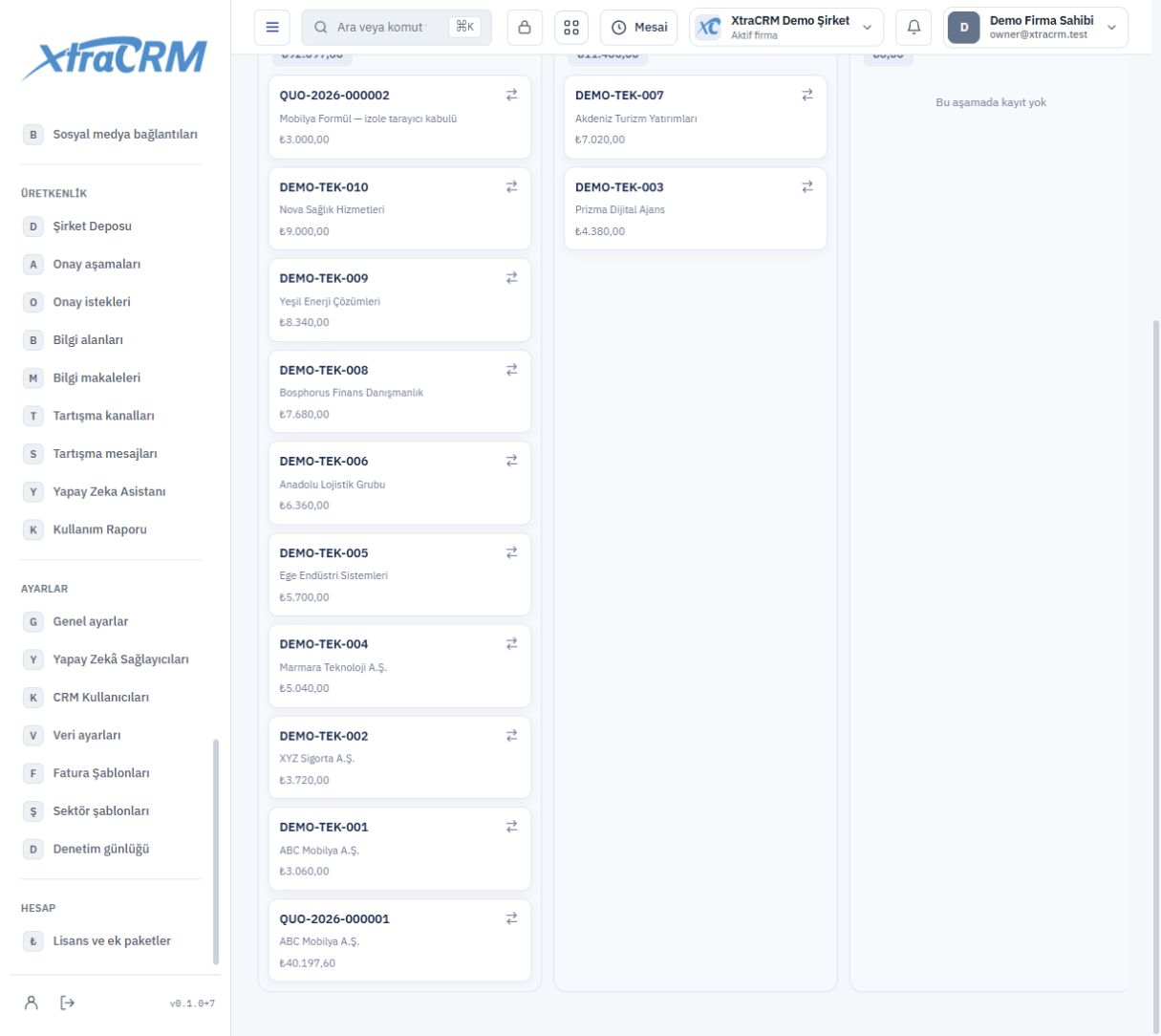1161x1036 pixels.
Task: Click transfer arrows icon on DEMO-TEK-010
Action: 511,186
